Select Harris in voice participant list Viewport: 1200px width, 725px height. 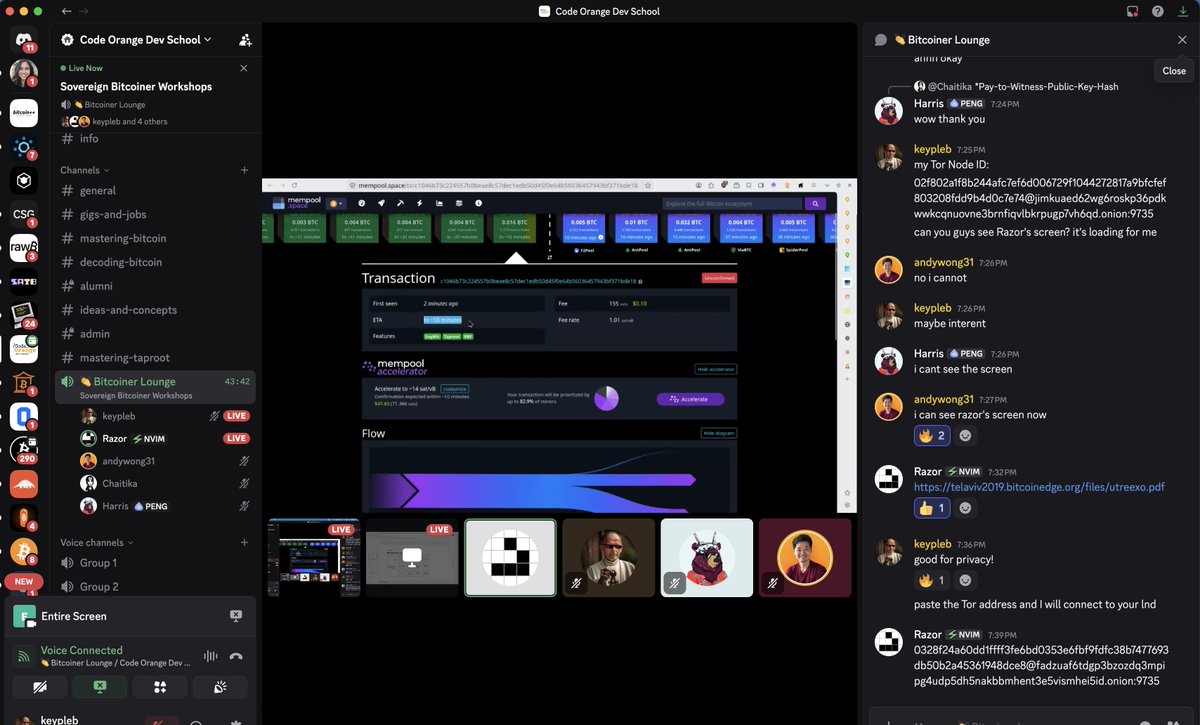[165, 506]
